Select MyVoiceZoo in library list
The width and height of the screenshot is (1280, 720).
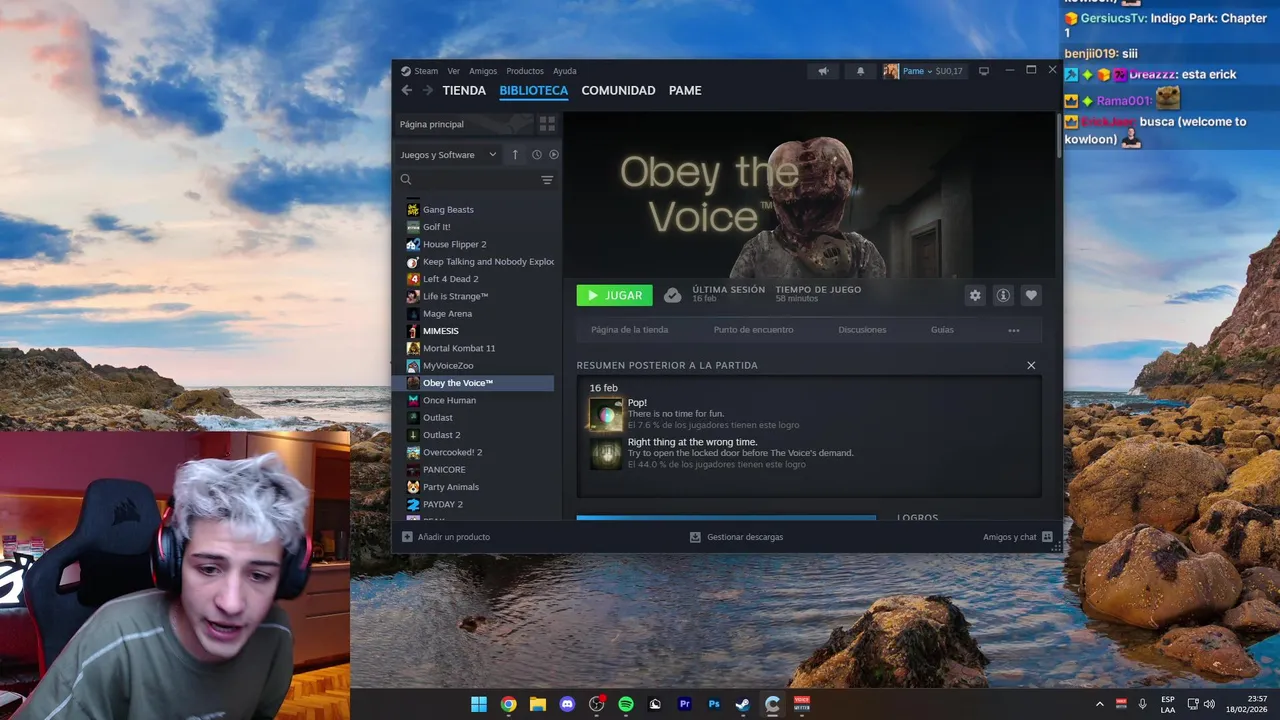tap(479, 366)
